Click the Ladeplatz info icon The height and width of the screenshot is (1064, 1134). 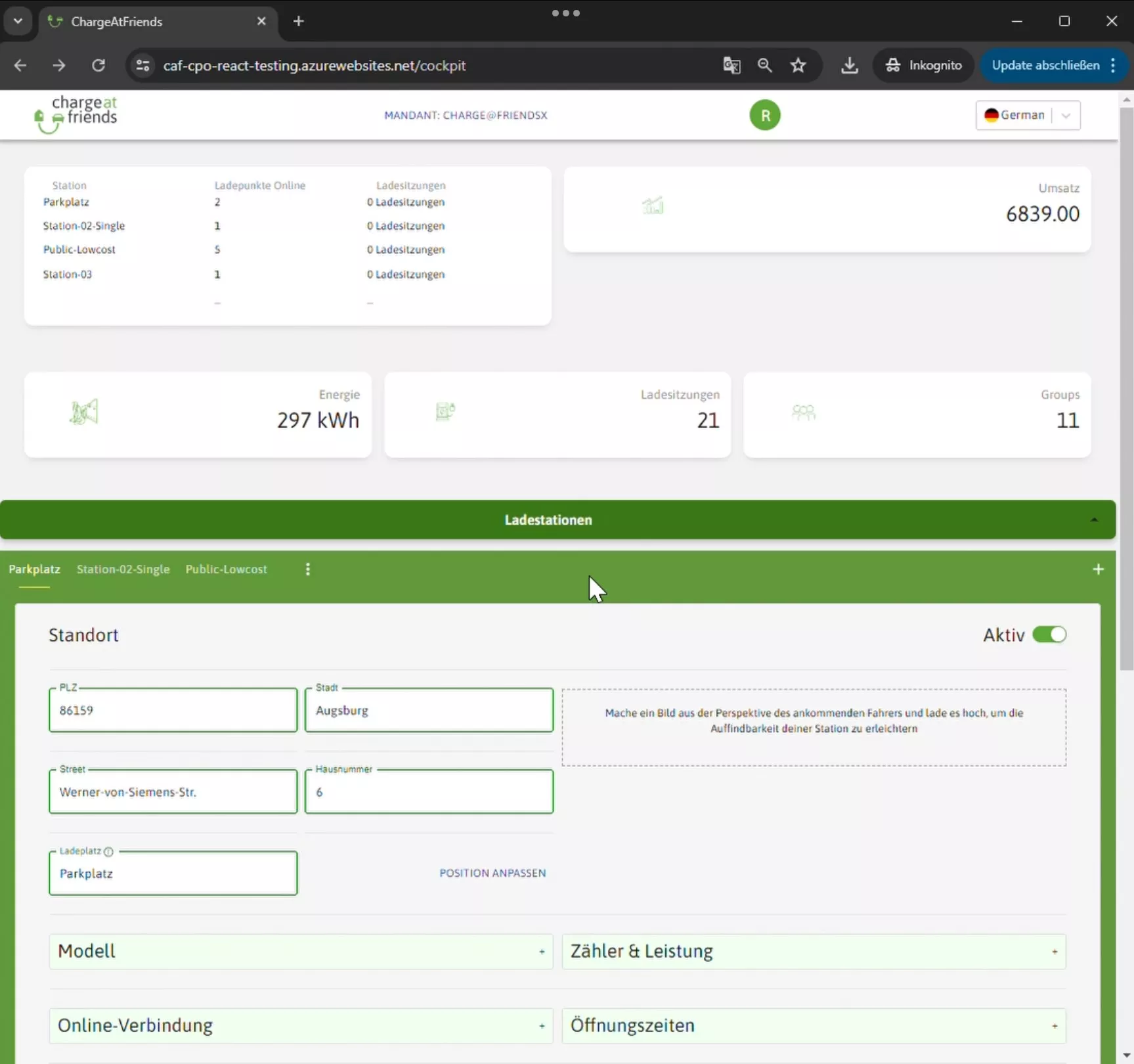pos(109,852)
